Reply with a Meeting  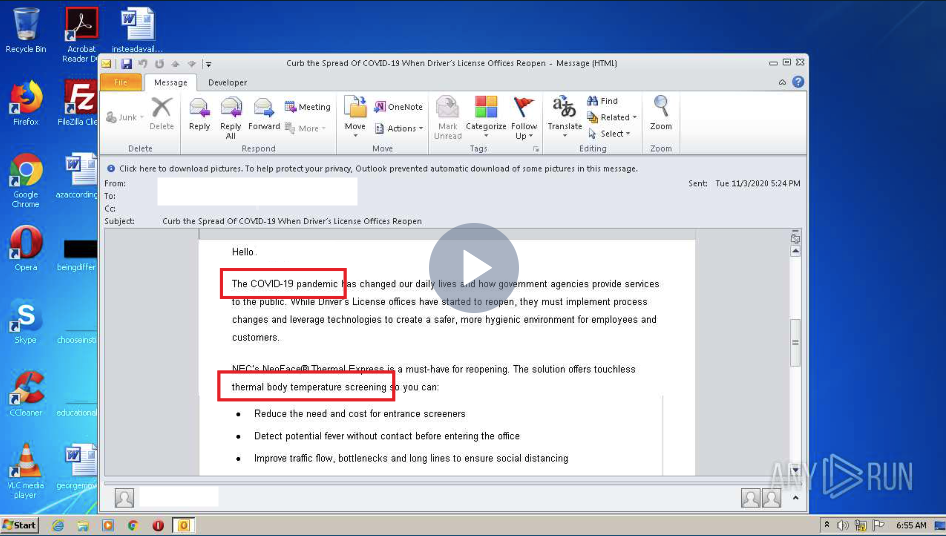pyautogui.click(x=308, y=107)
